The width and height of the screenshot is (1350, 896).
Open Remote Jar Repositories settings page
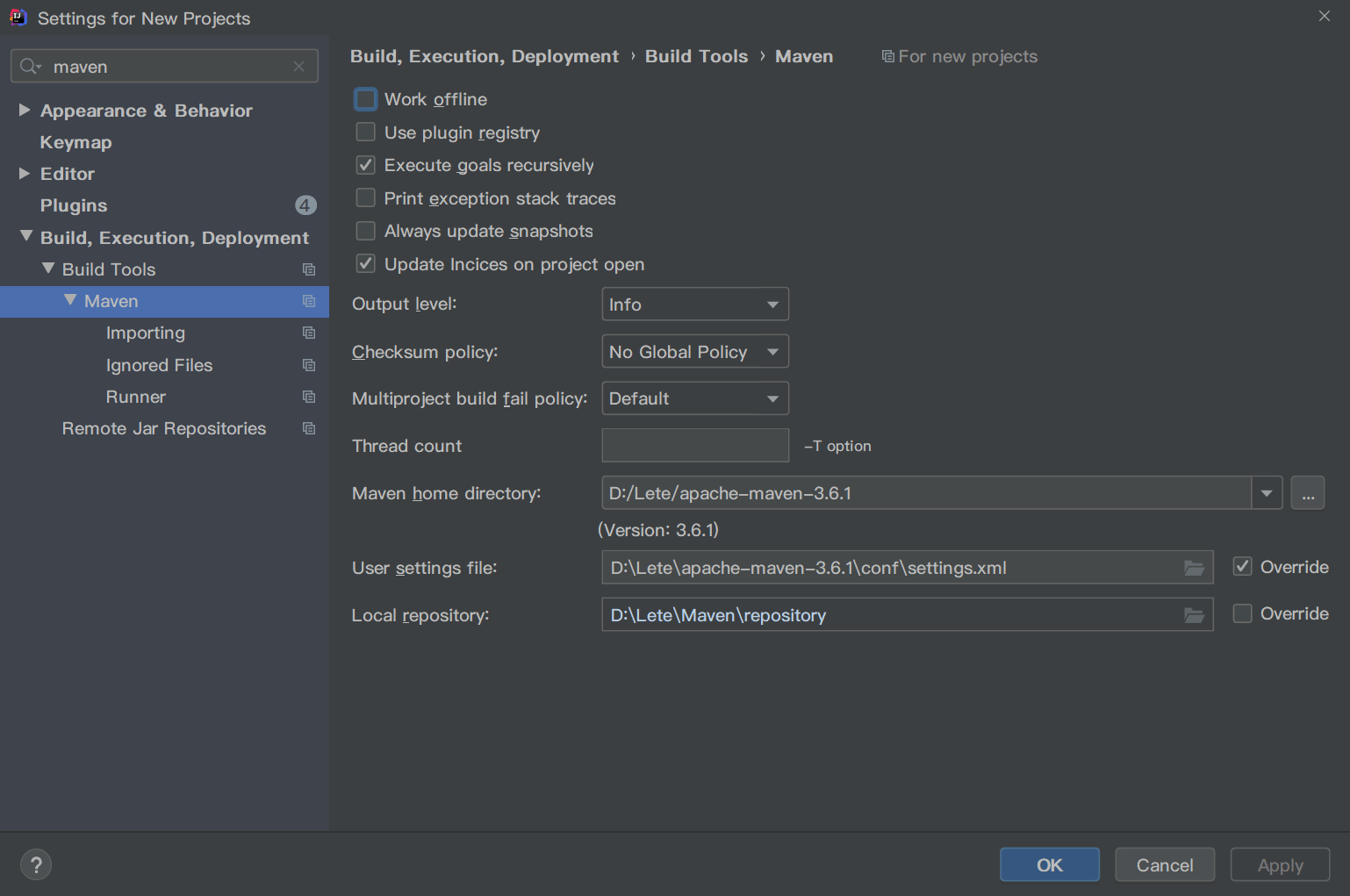[x=164, y=429]
